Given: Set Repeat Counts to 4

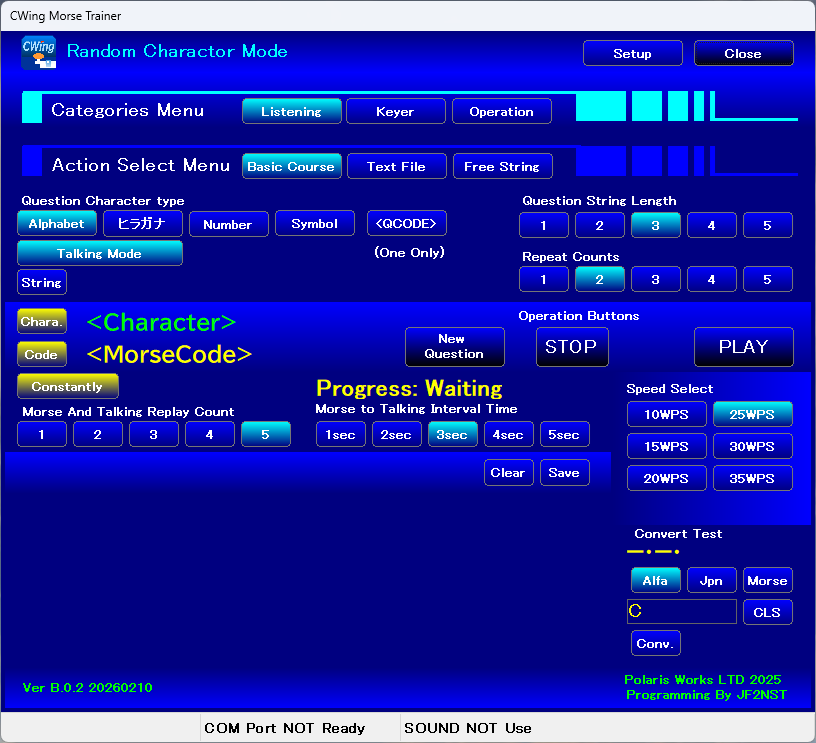Looking at the screenshot, I should coord(711,280).
